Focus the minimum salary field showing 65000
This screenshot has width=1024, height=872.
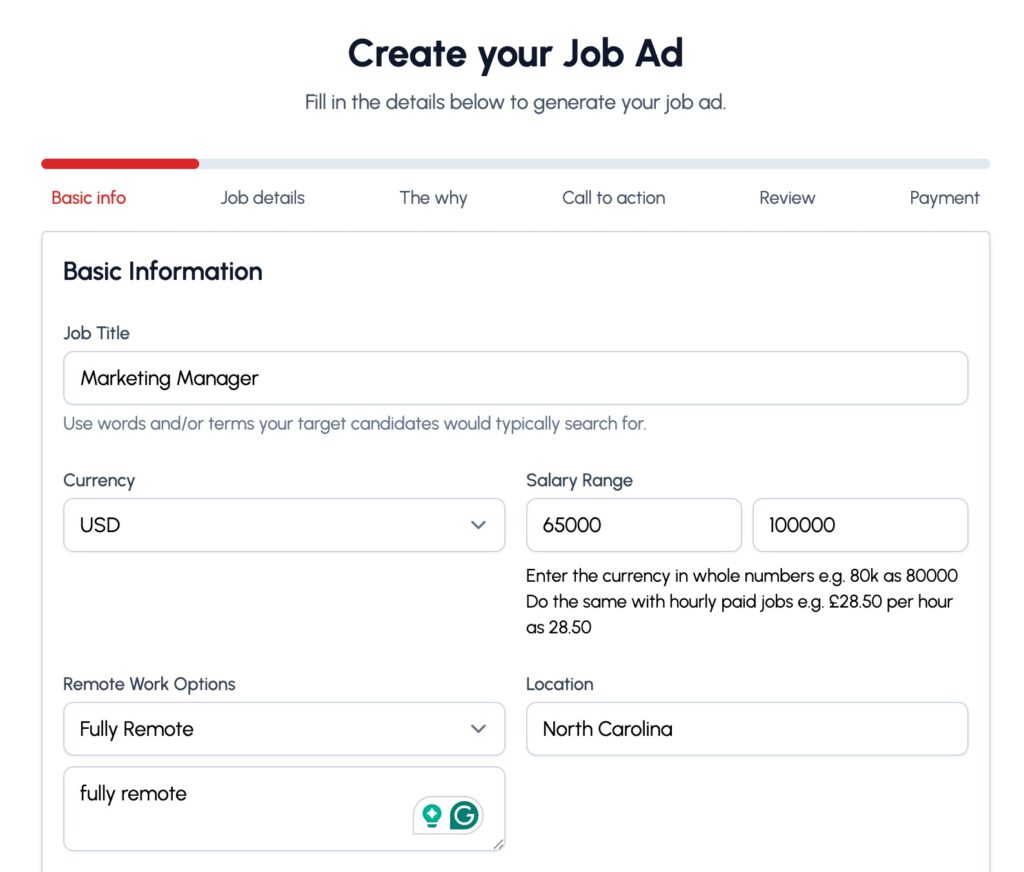633,525
